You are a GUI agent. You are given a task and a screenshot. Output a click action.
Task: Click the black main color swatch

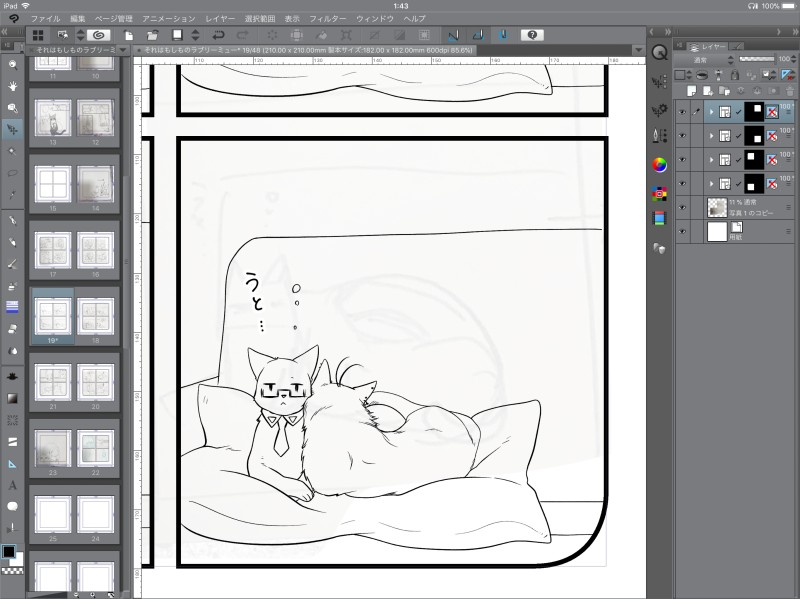point(9,552)
